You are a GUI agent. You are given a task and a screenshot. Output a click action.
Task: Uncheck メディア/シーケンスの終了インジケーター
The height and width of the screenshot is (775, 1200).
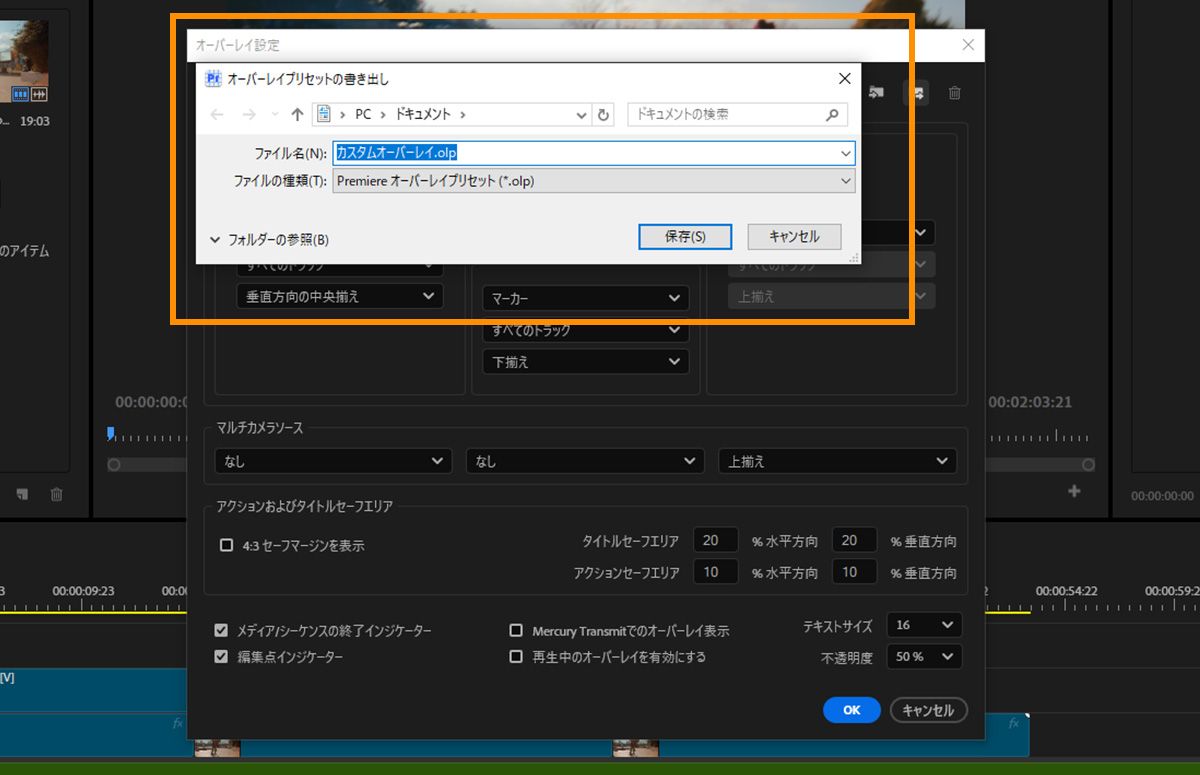tap(221, 631)
